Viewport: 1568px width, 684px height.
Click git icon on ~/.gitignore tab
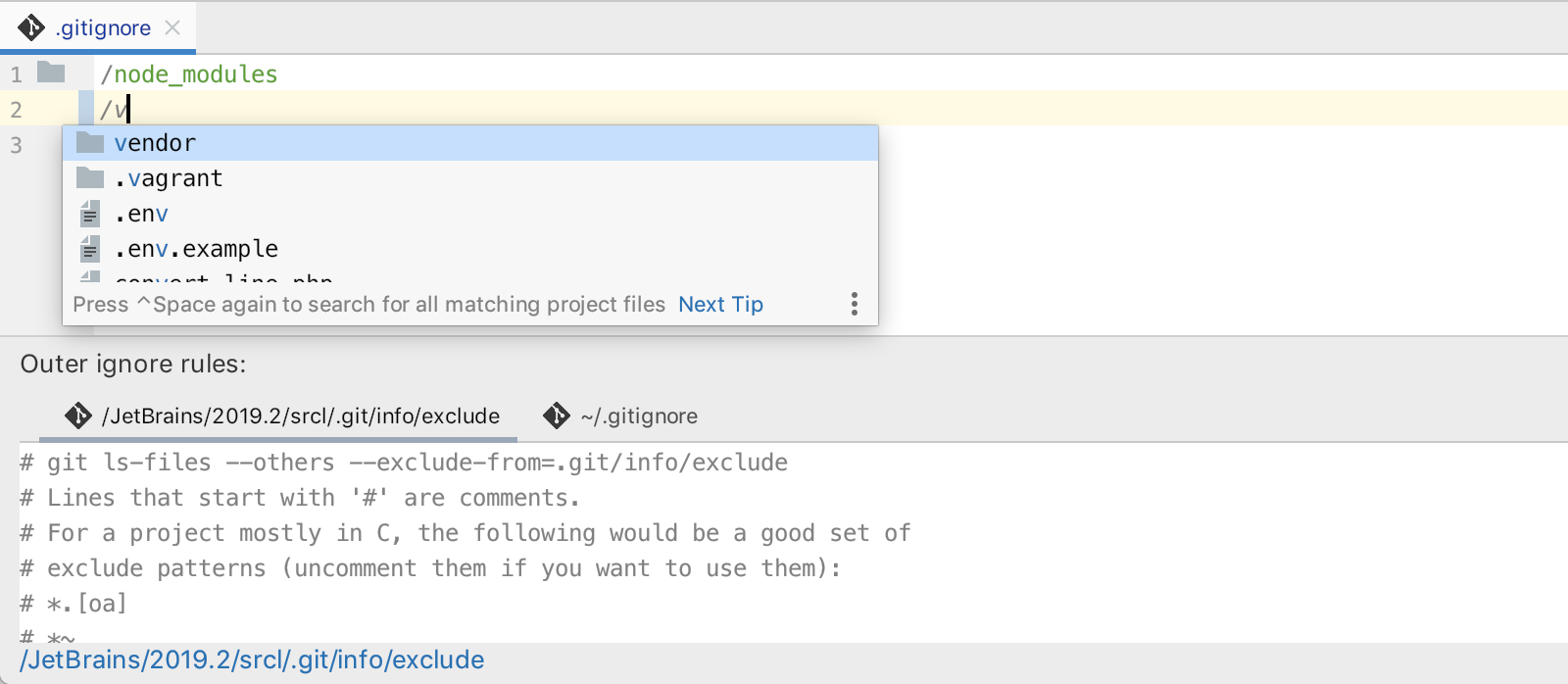pos(557,415)
